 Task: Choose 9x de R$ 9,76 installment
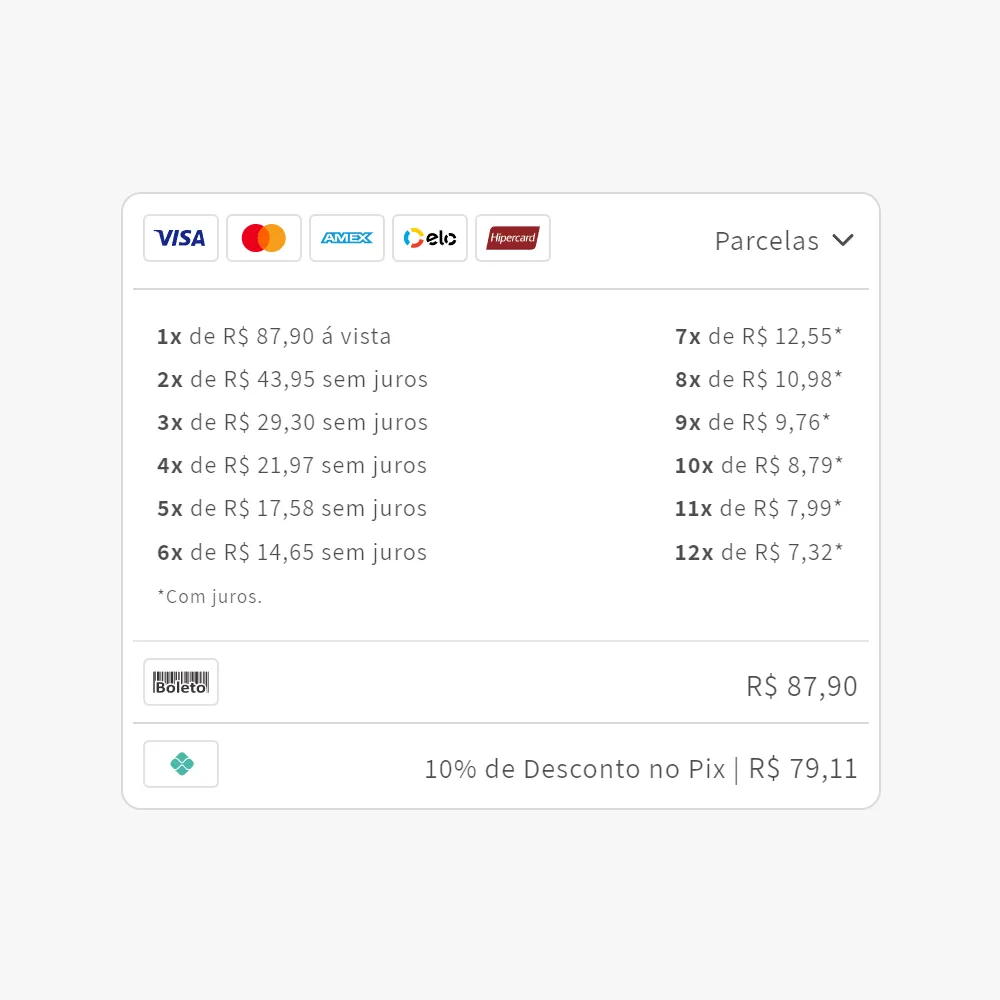pyautogui.click(x=753, y=422)
